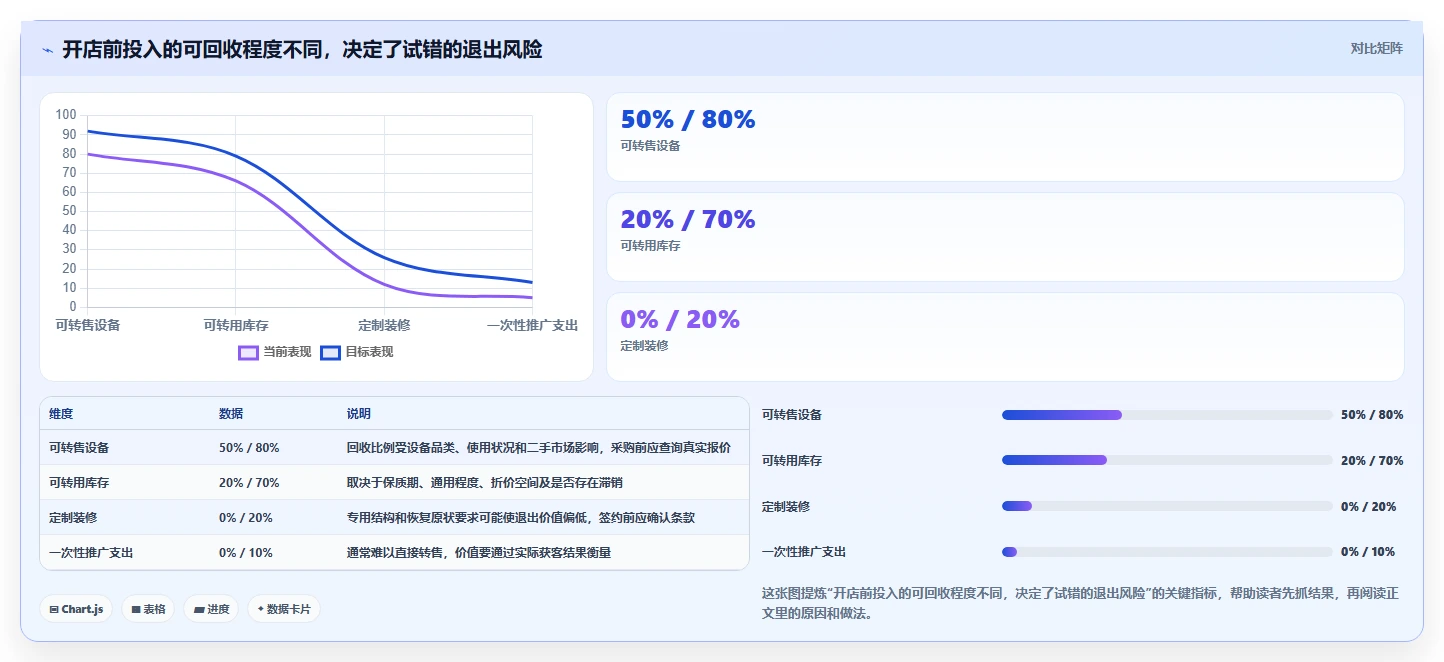Click the table value 50% / 80%
The image size is (1444, 662).
pyautogui.click(x=249, y=448)
